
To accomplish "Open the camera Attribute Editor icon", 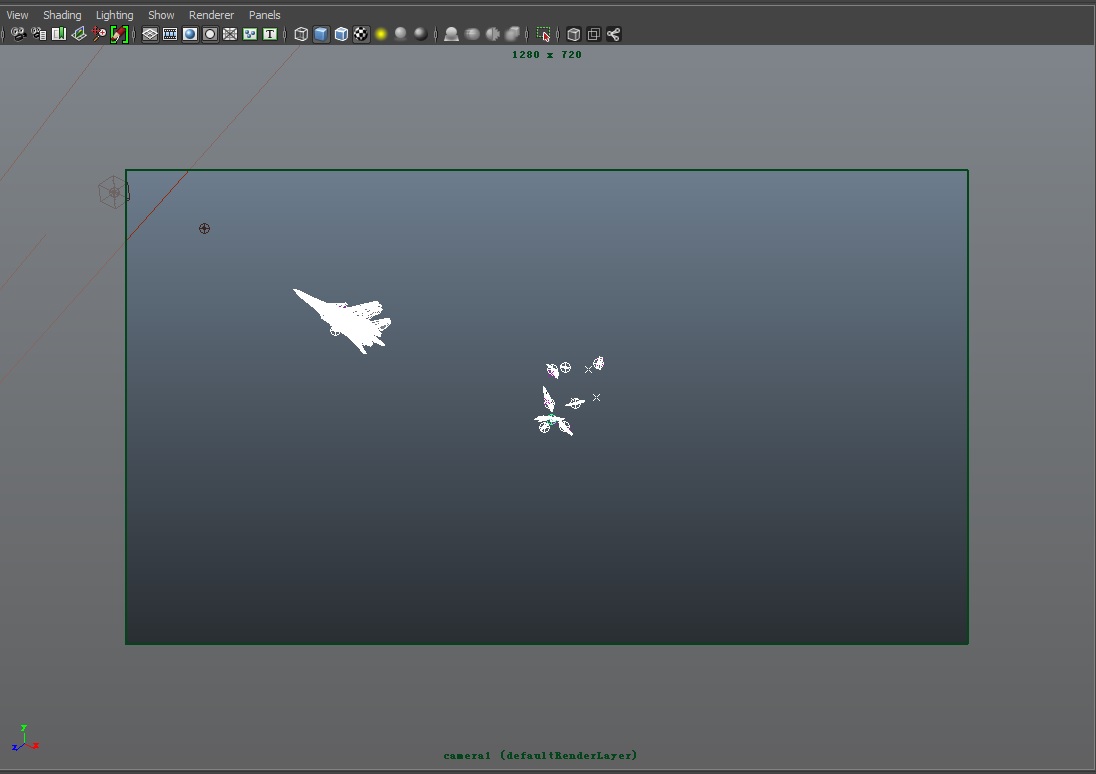I will (38, 34).
